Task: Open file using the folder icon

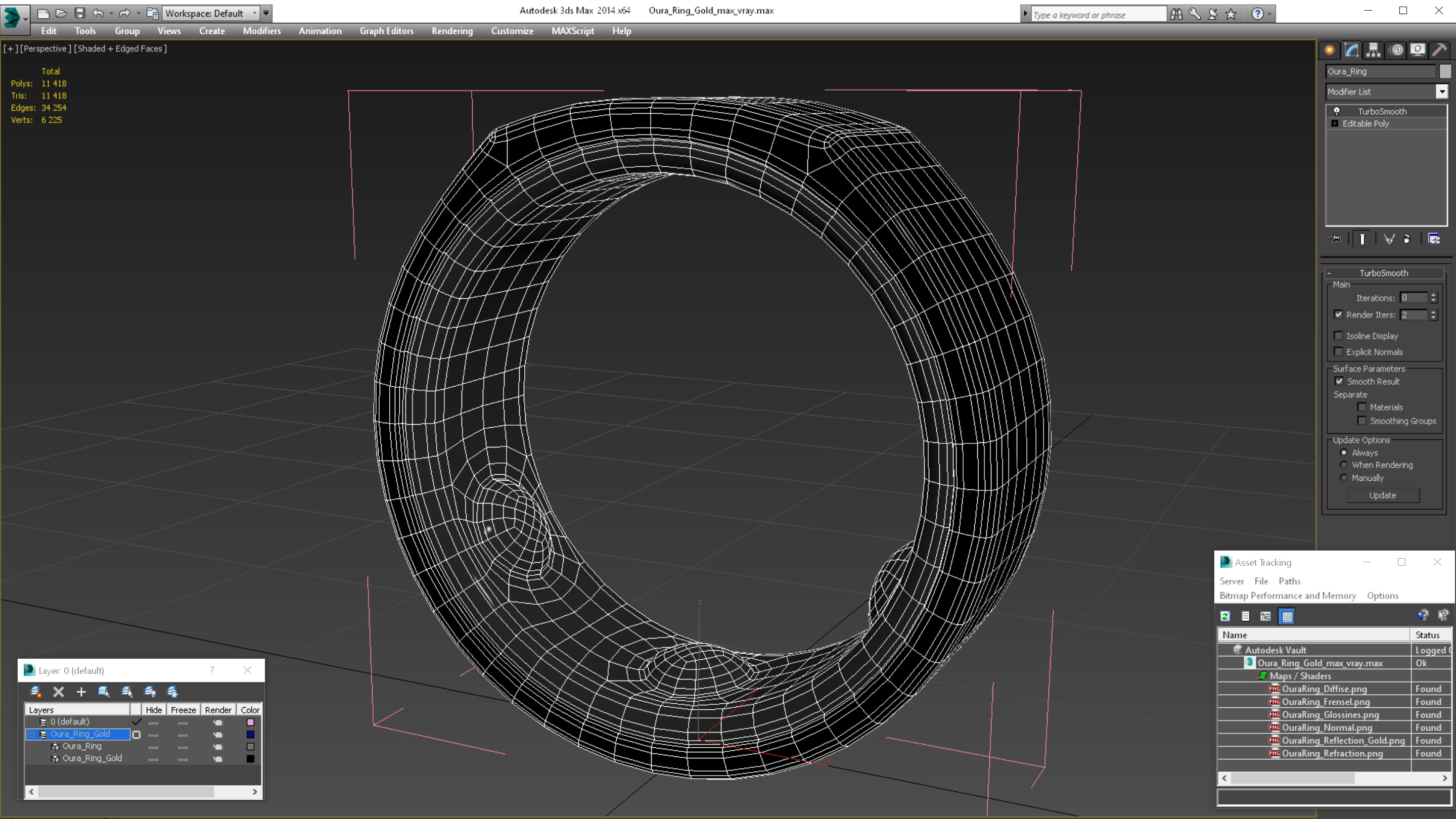Action: coord(61,13)
